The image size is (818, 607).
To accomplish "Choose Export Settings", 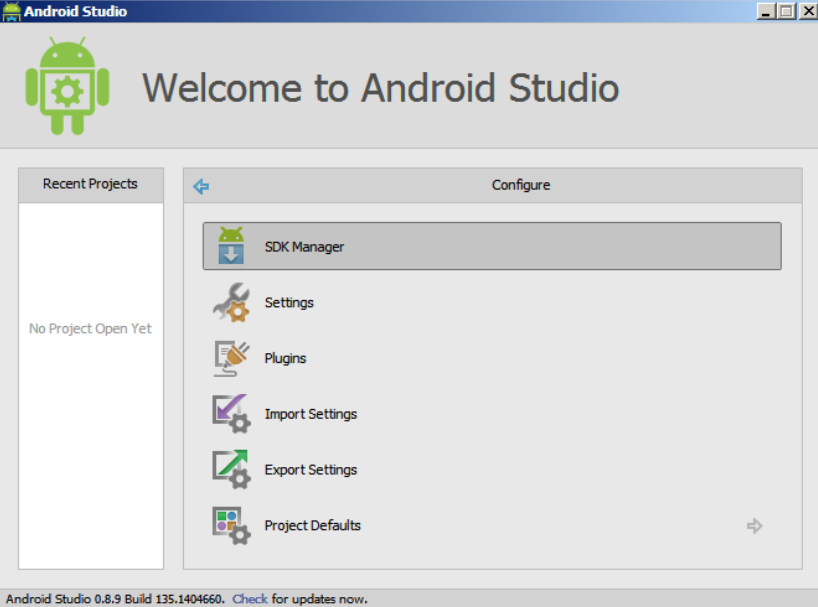I will click(x=310, y=470).
